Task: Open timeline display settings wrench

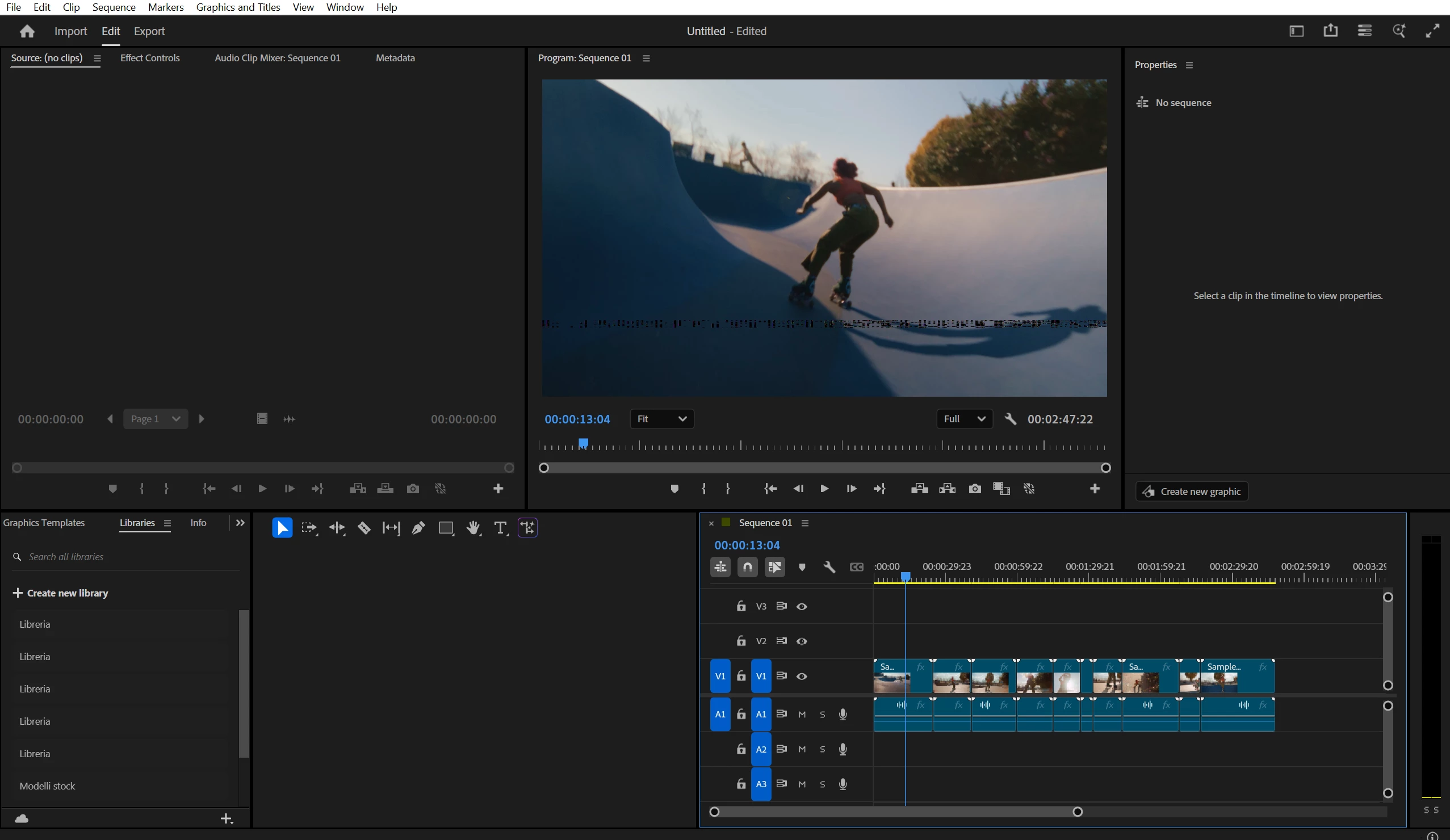Action: [x=829, y=568]
